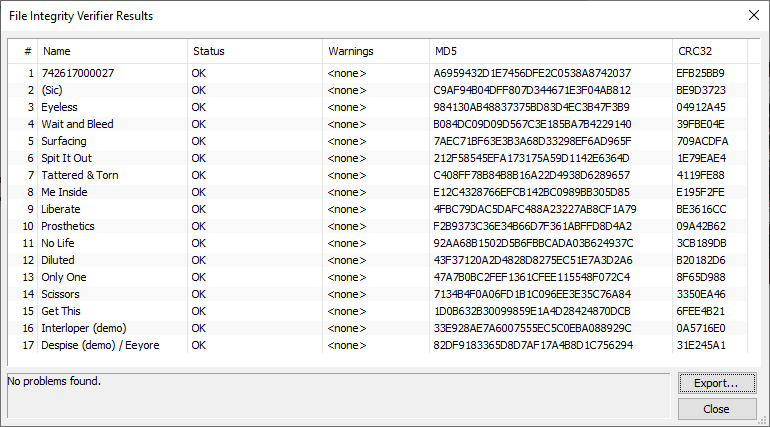This screenshot has height=427, width=770.
Task: Click the Export... button
Action: click(716, 383)
